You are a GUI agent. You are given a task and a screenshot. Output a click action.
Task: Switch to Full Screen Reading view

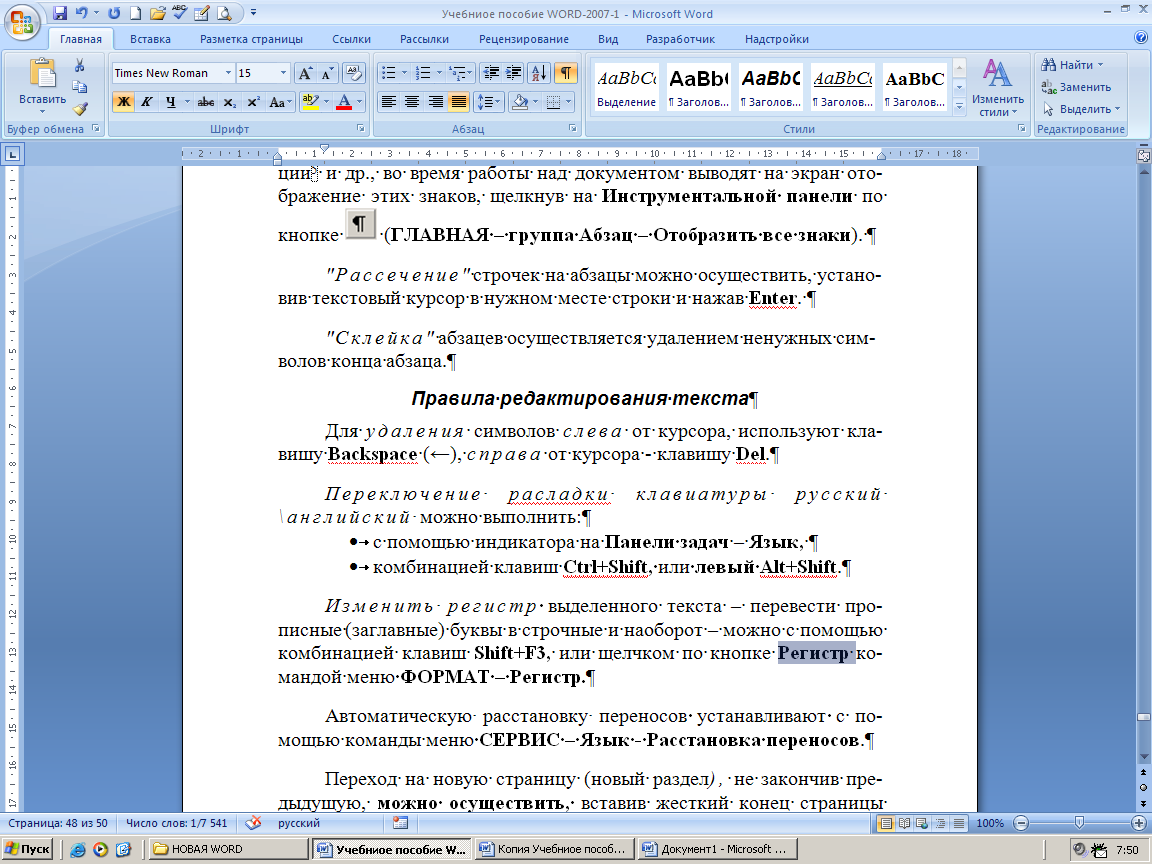[904, 824]
